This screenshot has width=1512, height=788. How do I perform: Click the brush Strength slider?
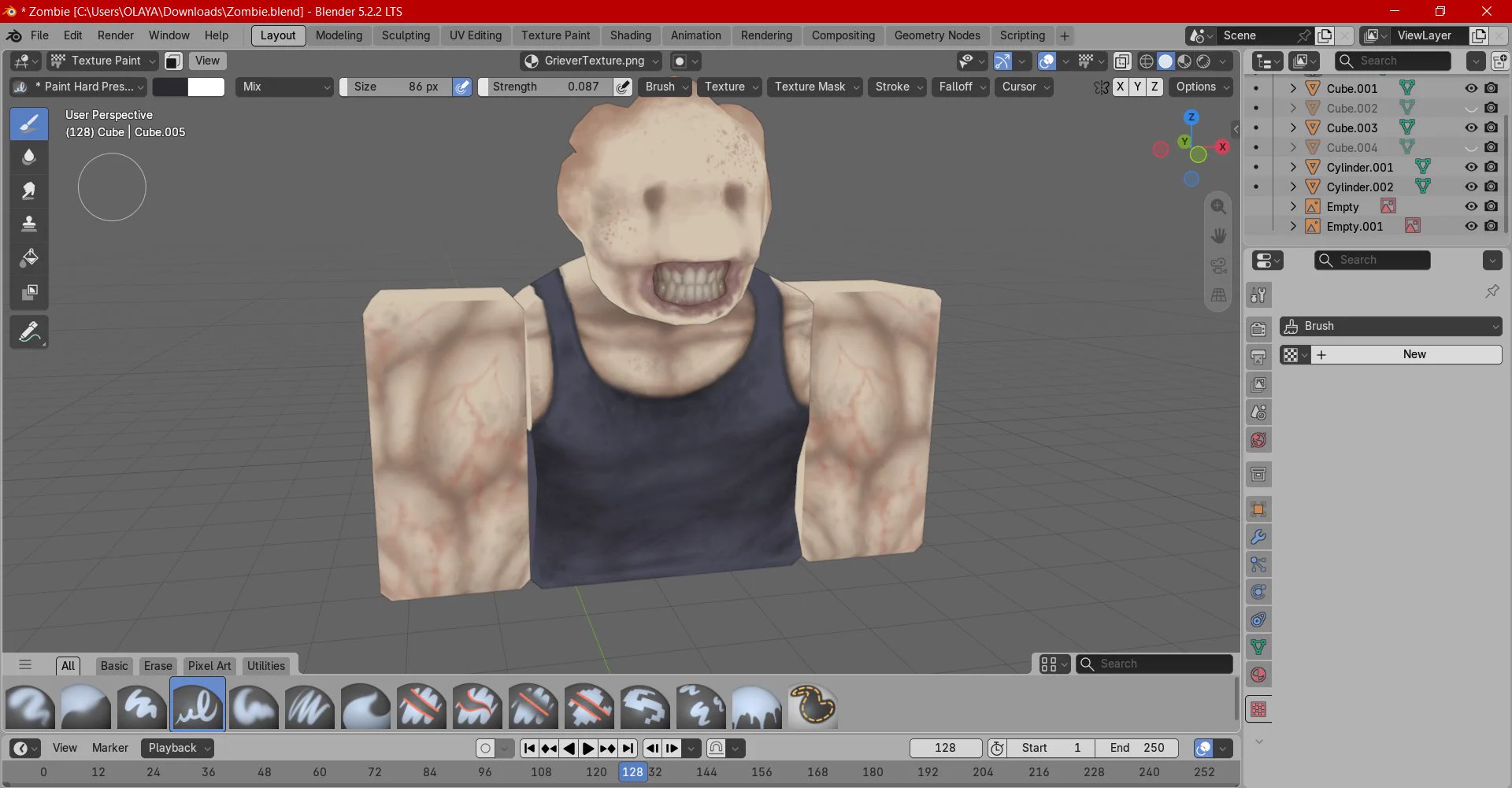(x=545, y=87)
